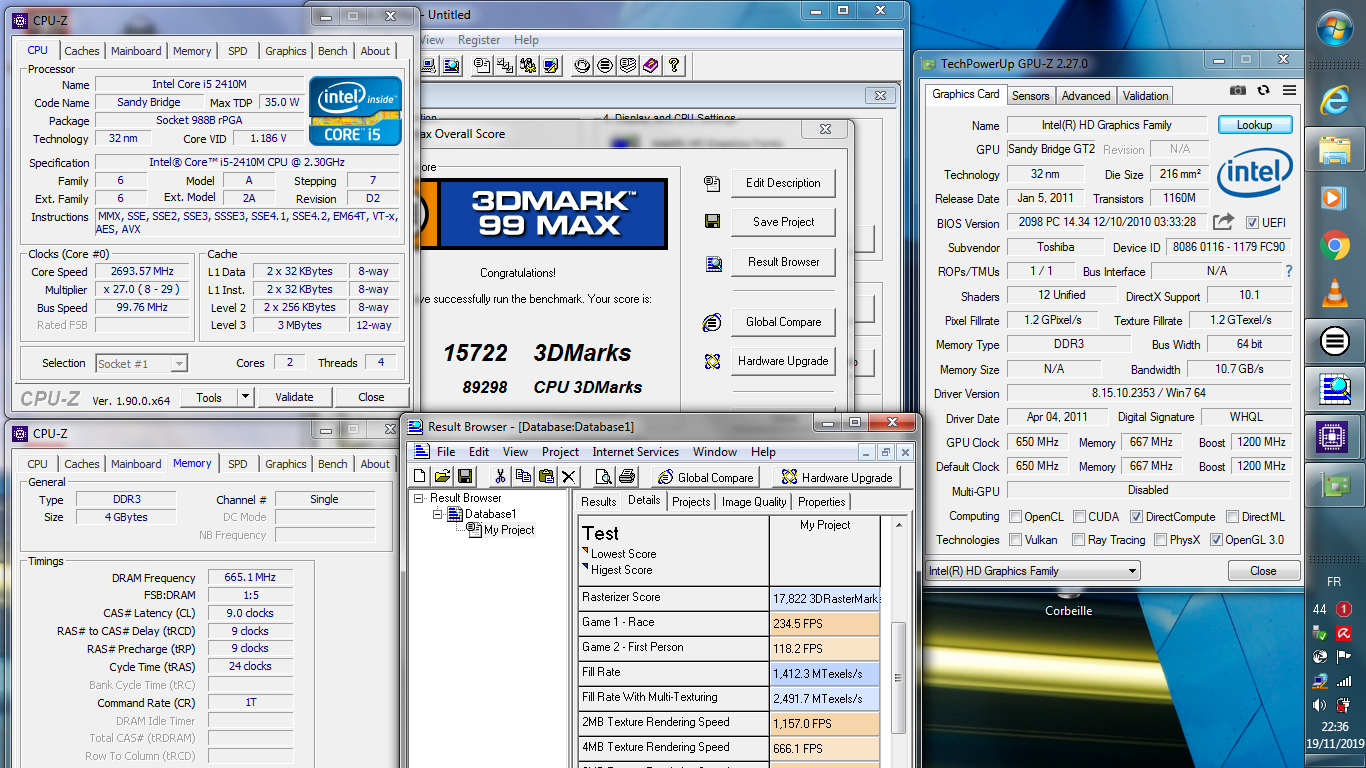Click the striped circle icon in 3DMark toolbar

[x=605, y=66]
